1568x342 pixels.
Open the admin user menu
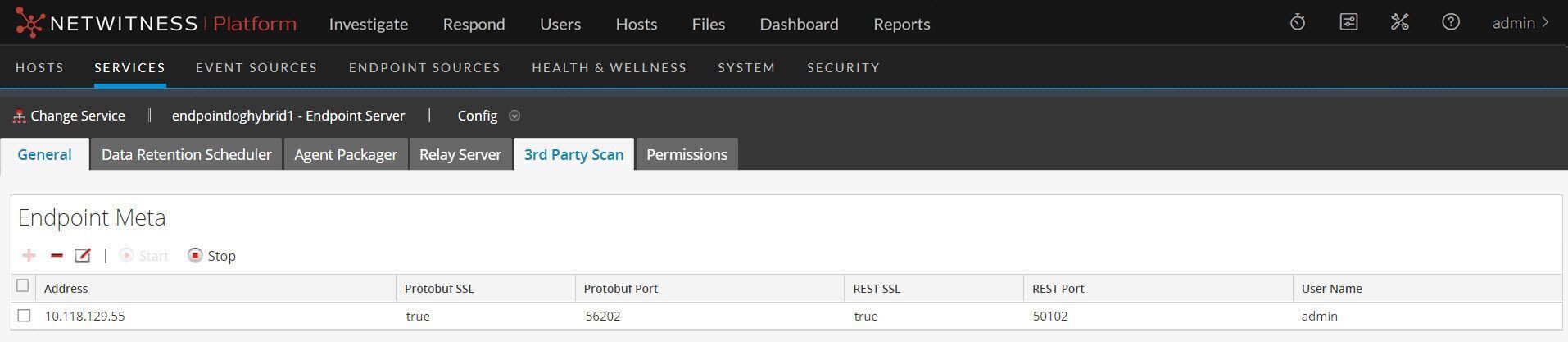1520,23
